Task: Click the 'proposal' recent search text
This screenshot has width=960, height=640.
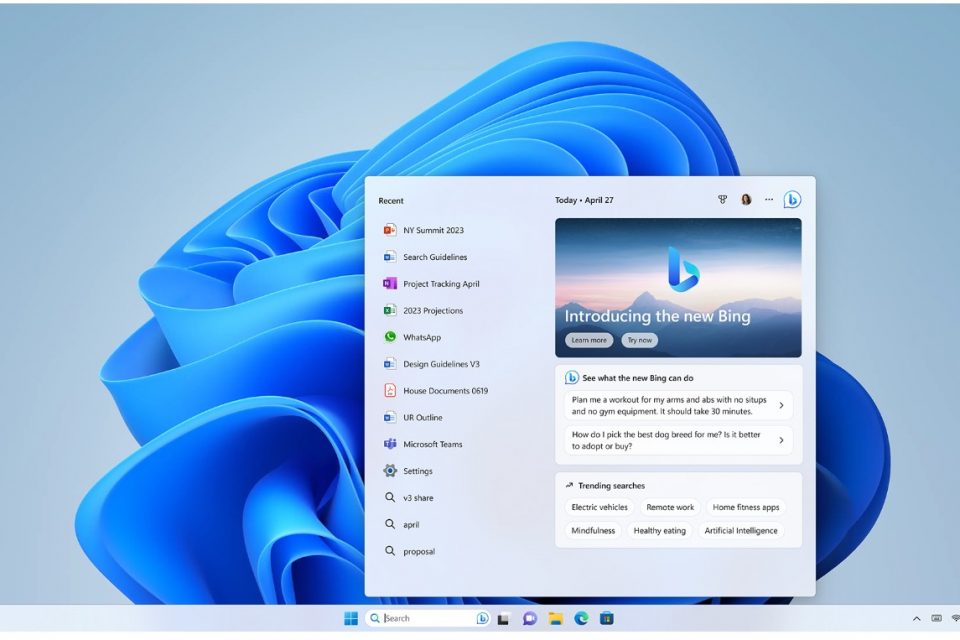Action: click(x=419, y=552)
